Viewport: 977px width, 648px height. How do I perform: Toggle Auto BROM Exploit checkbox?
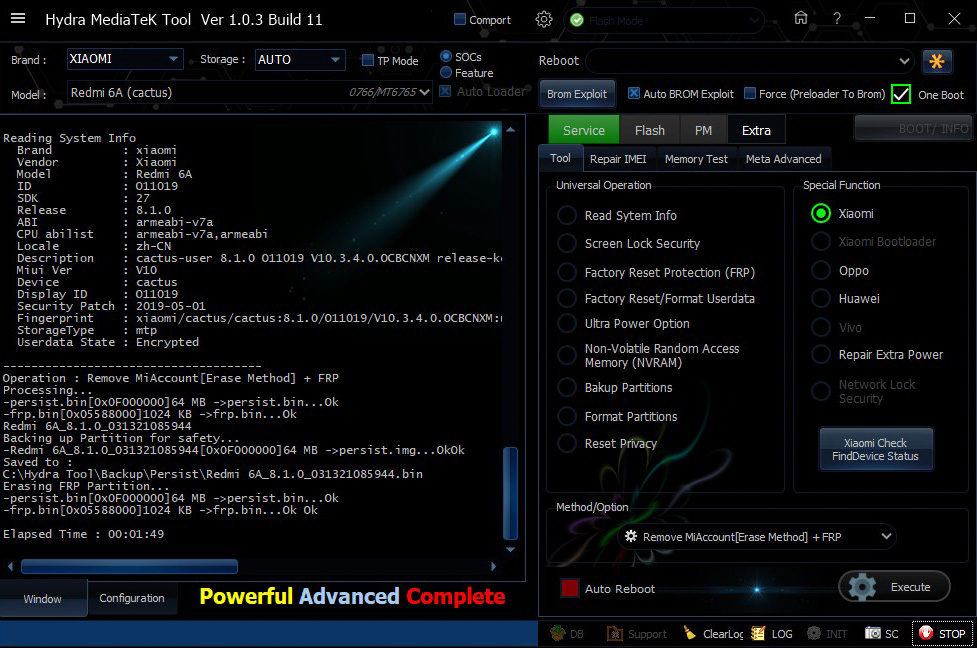point(634,94)
